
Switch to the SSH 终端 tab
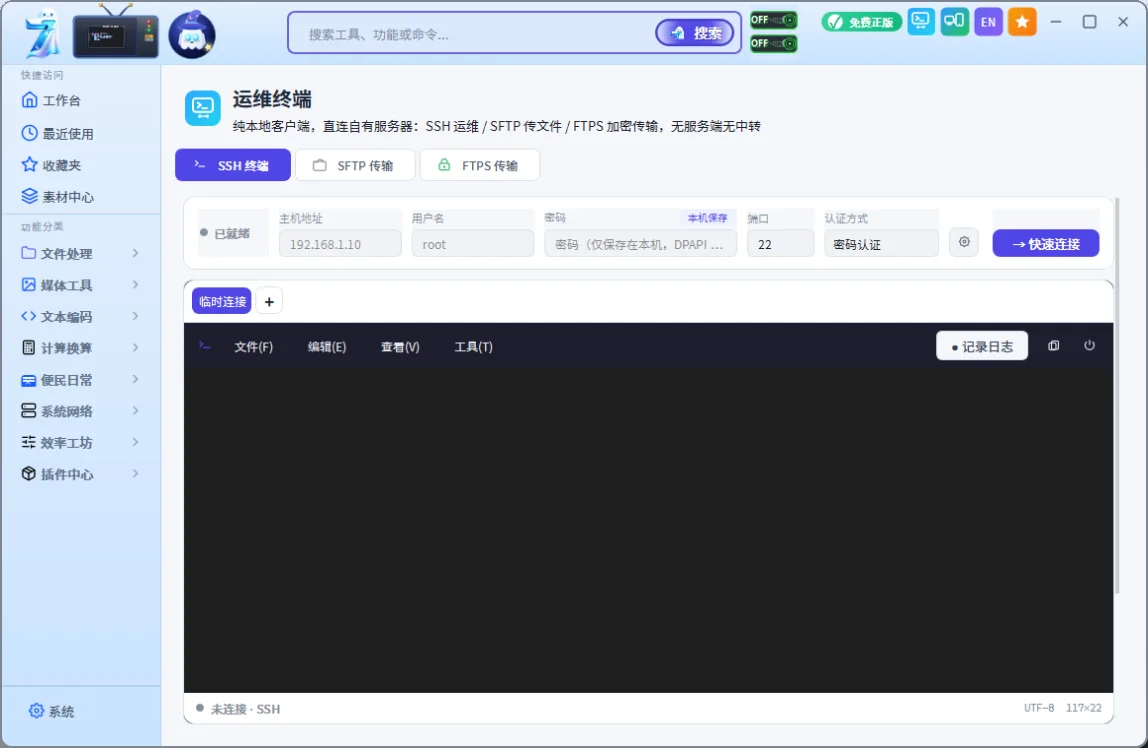(x=233, y=165)
